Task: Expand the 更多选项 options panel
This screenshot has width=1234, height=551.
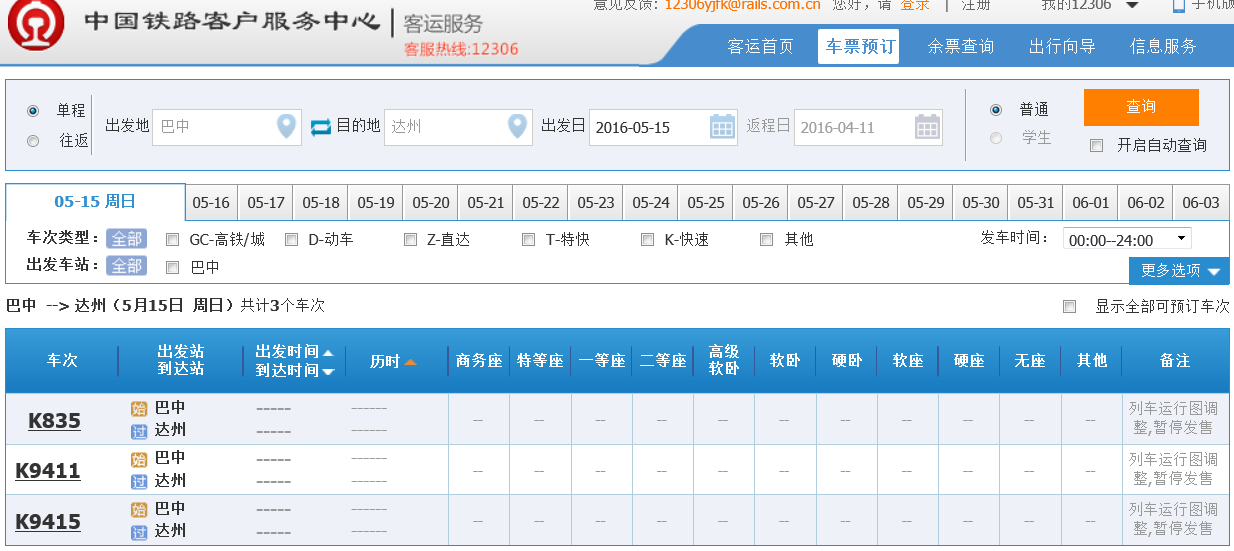Action: [x=1179, y=271]
